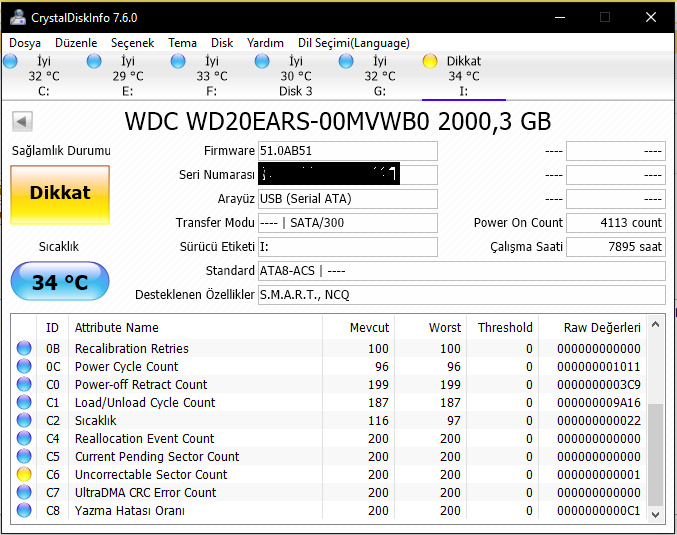The width and height of the screenshot is (677, 535).
Task: Open the Düzenle menu
Action: (x=76, y=43)
